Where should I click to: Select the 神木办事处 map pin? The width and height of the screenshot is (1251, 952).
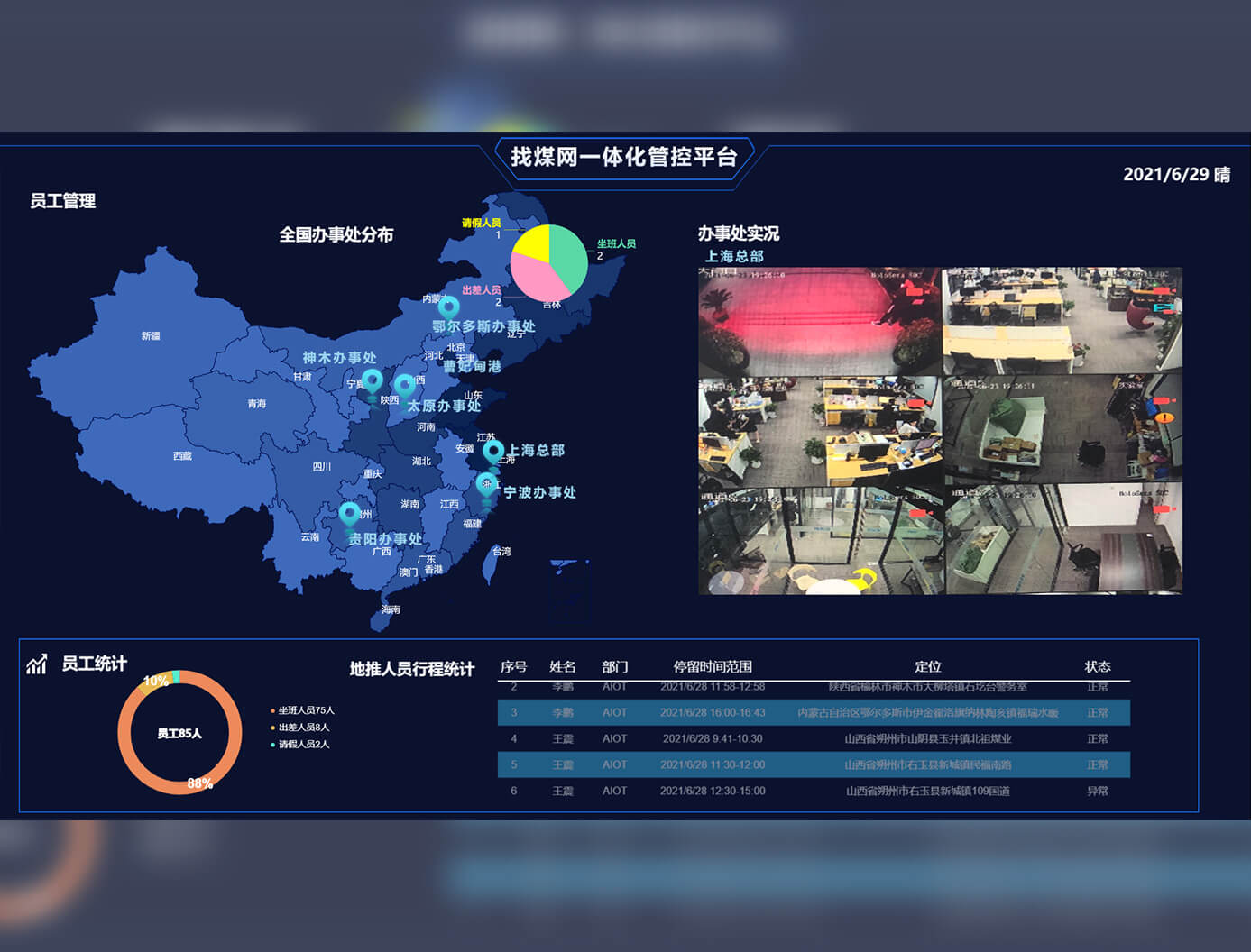373,382
